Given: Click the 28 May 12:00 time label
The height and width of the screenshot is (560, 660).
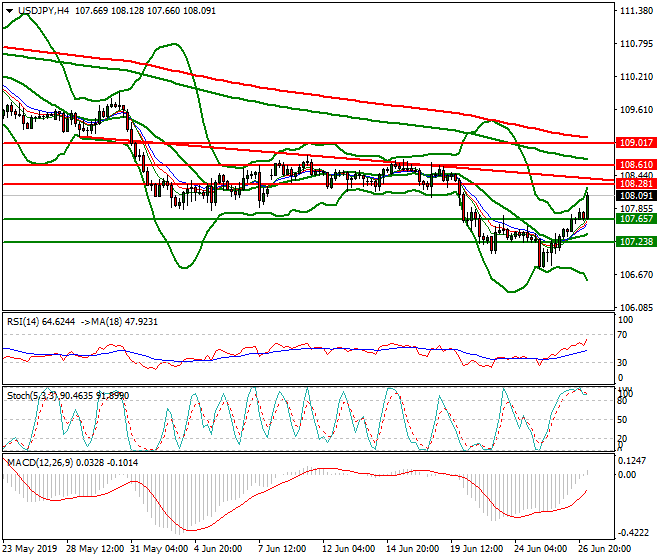Looking at the screenshot, I should [95, 549].
